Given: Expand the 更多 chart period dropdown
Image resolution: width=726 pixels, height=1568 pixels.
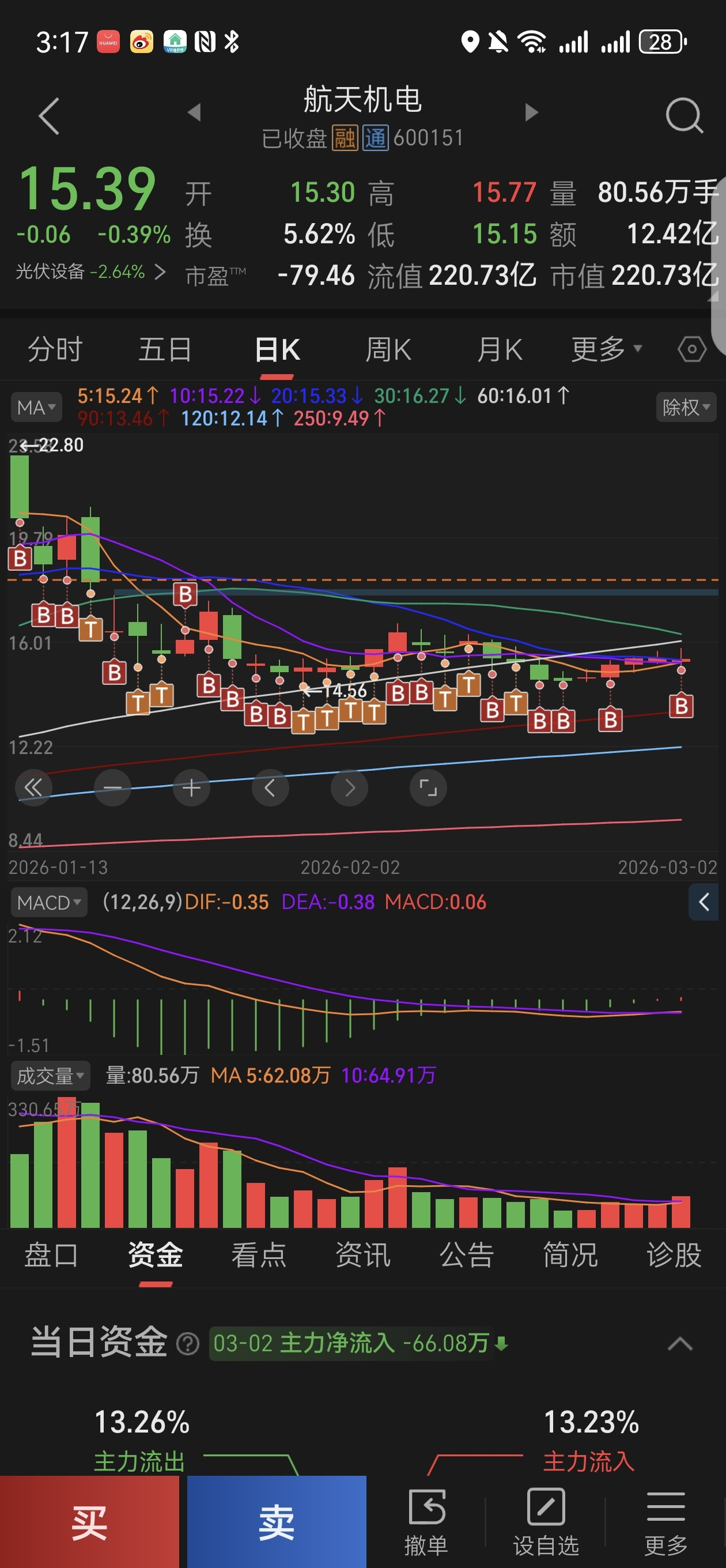Looking at the screenshot, I should [x=606, y=349].
